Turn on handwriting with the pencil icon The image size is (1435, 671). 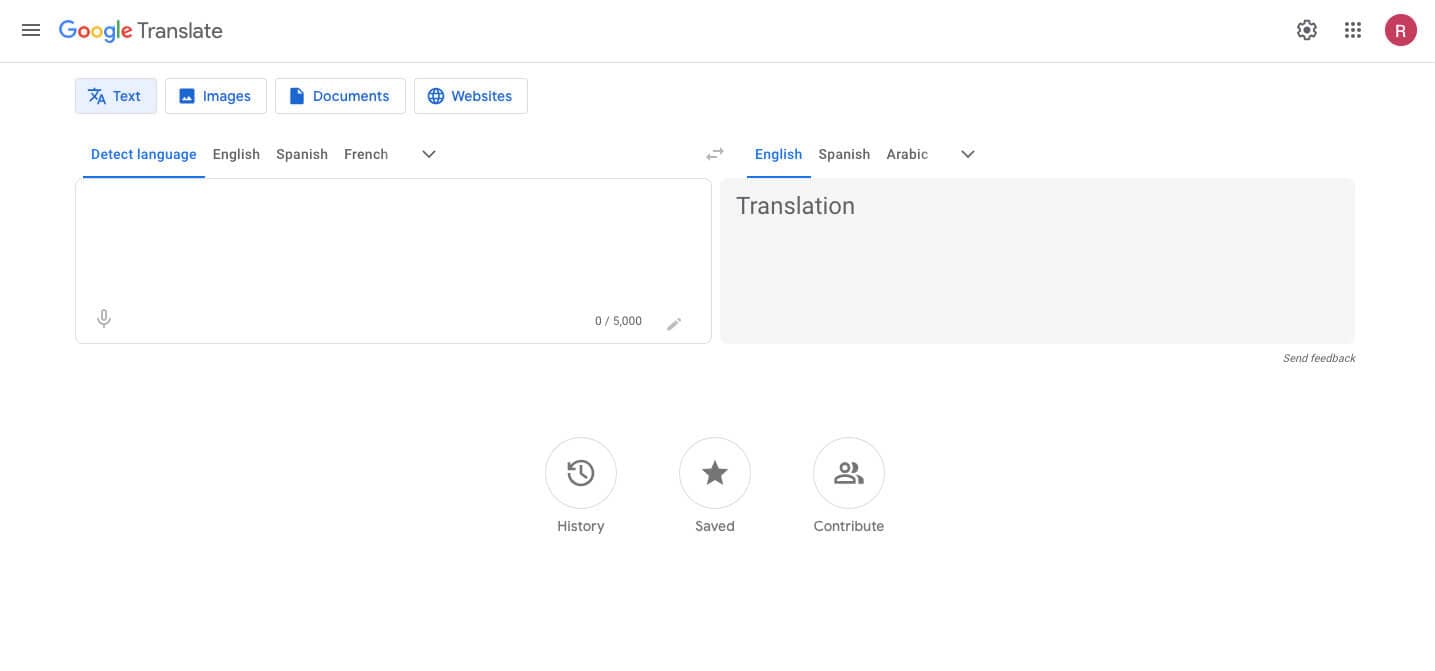tap(674, 323)
